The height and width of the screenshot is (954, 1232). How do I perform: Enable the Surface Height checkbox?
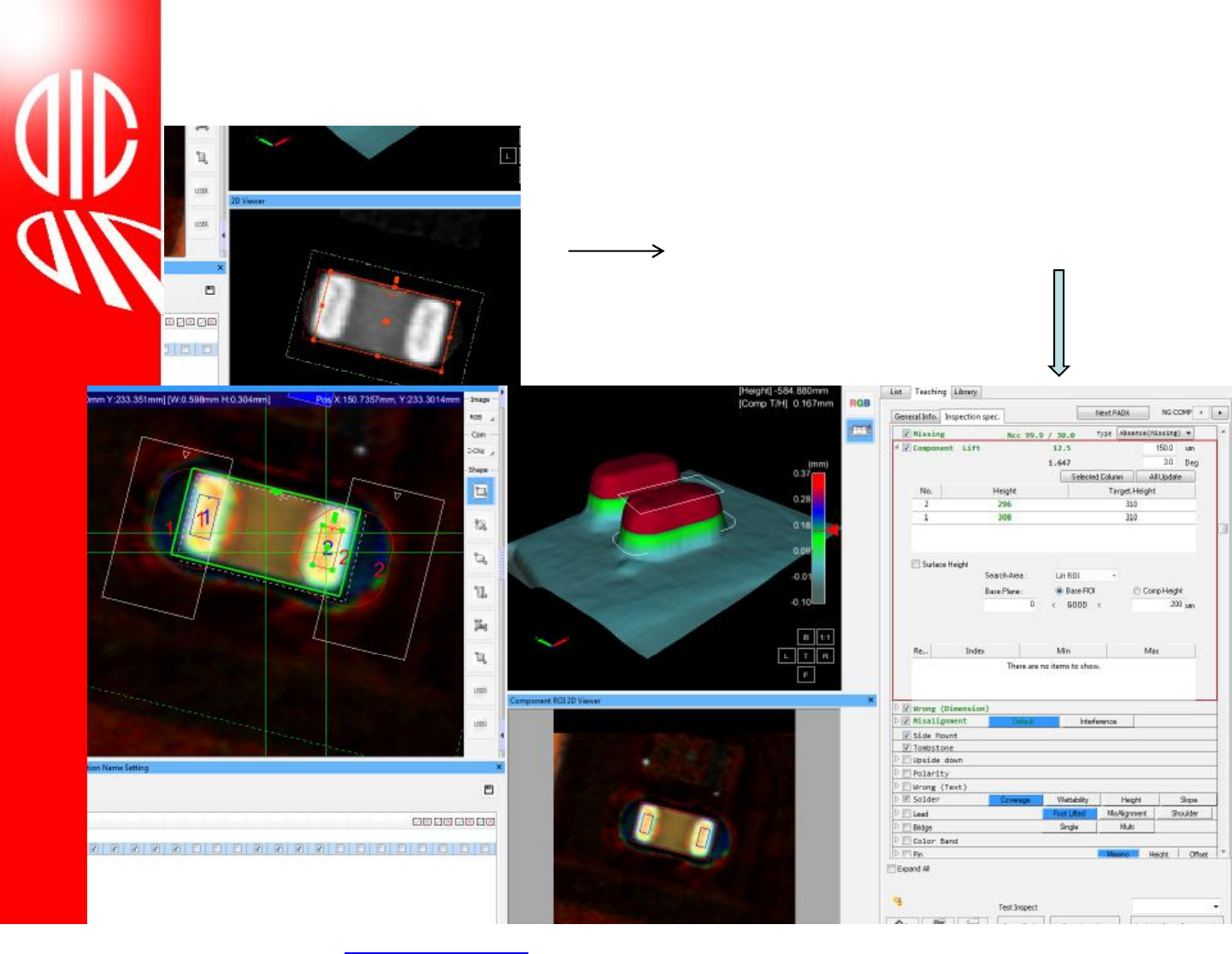click(x=917, y=564)
